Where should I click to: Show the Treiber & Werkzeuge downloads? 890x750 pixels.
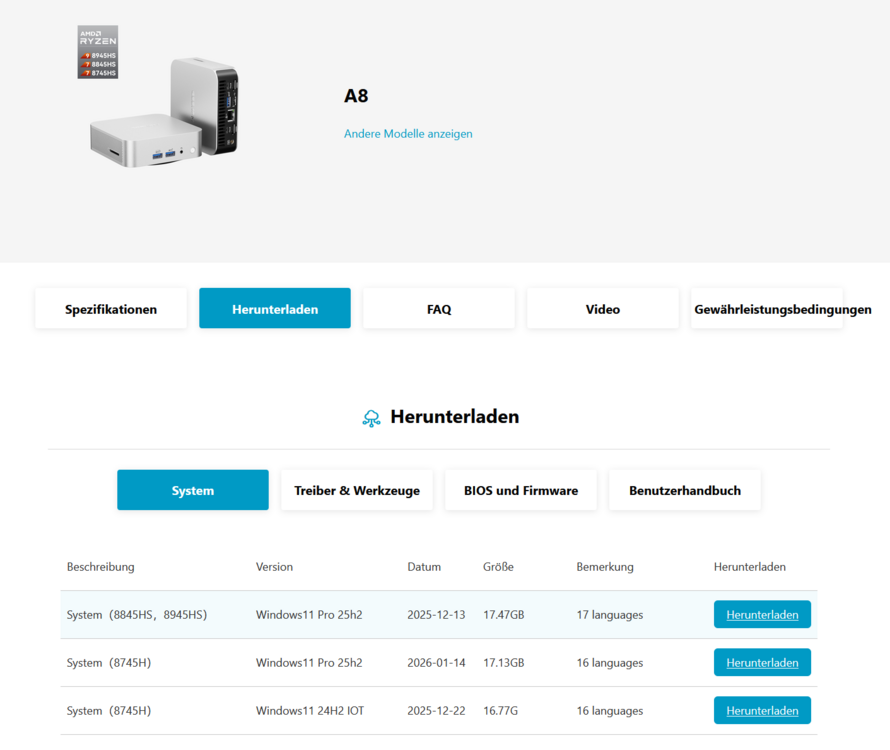[x=357, y=490]
